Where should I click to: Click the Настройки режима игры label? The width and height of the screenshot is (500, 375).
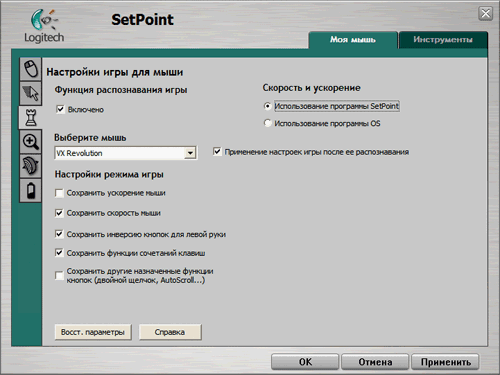109,174
